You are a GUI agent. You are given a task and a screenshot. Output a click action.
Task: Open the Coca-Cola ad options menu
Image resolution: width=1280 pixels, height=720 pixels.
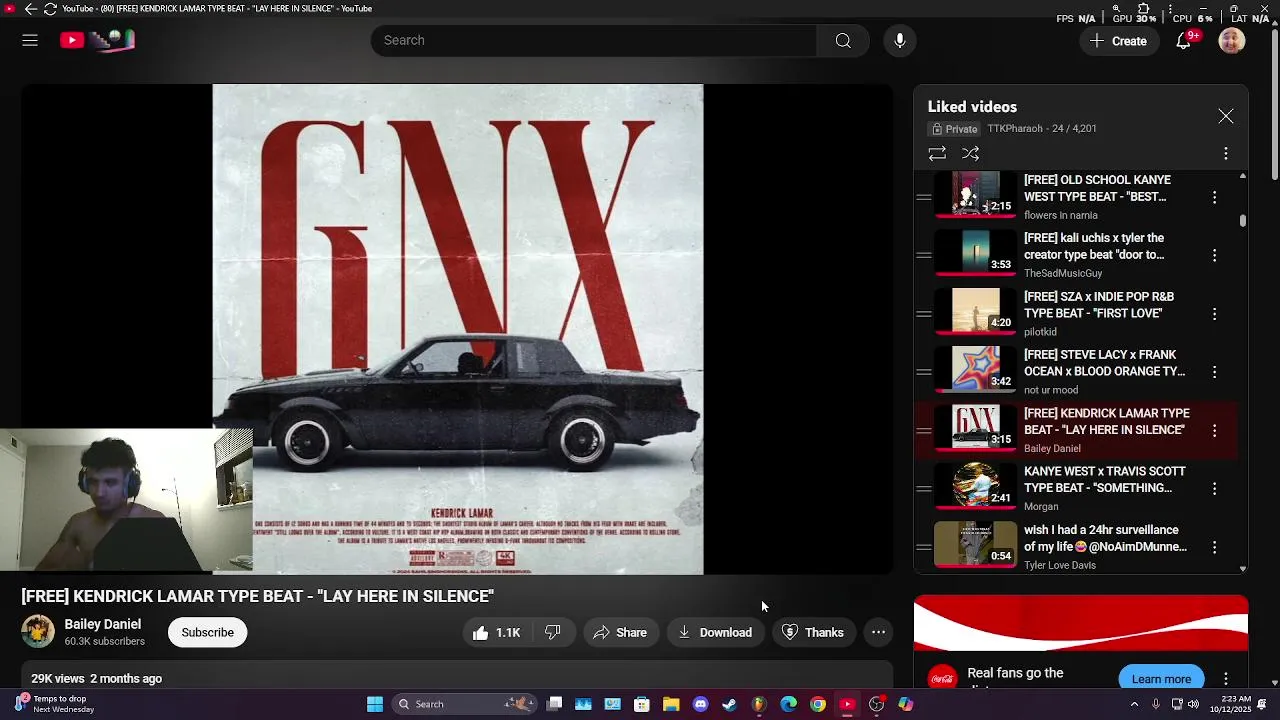click(1226, 679)
